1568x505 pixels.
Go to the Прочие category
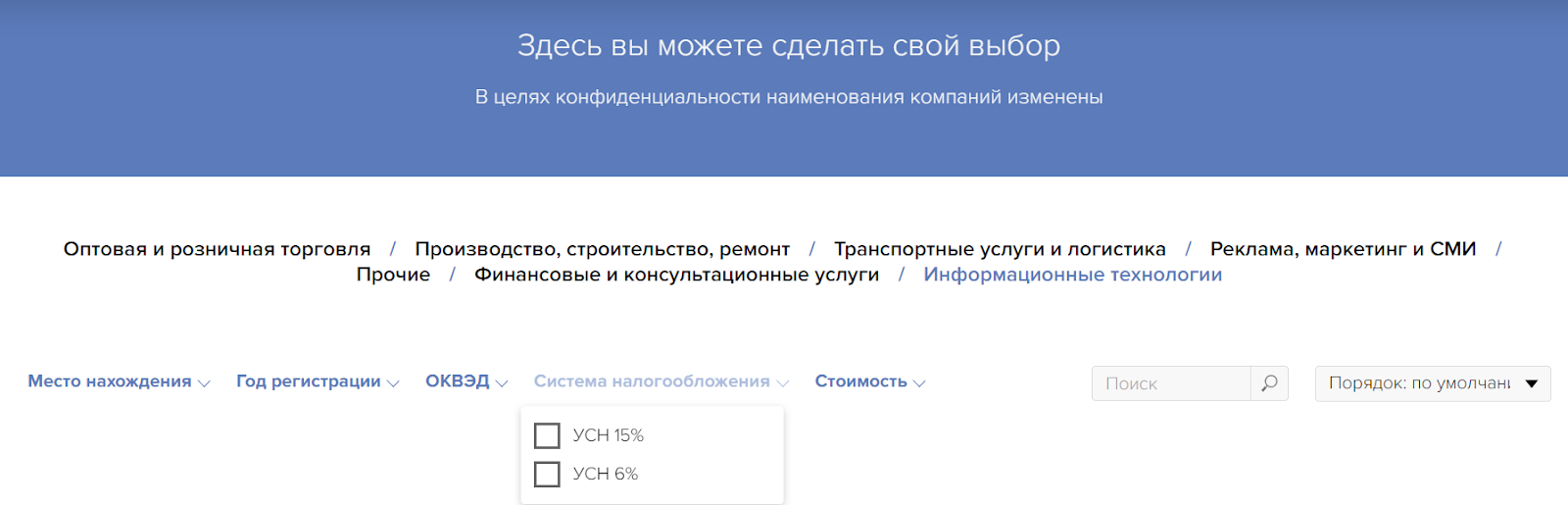coord(393,275)
